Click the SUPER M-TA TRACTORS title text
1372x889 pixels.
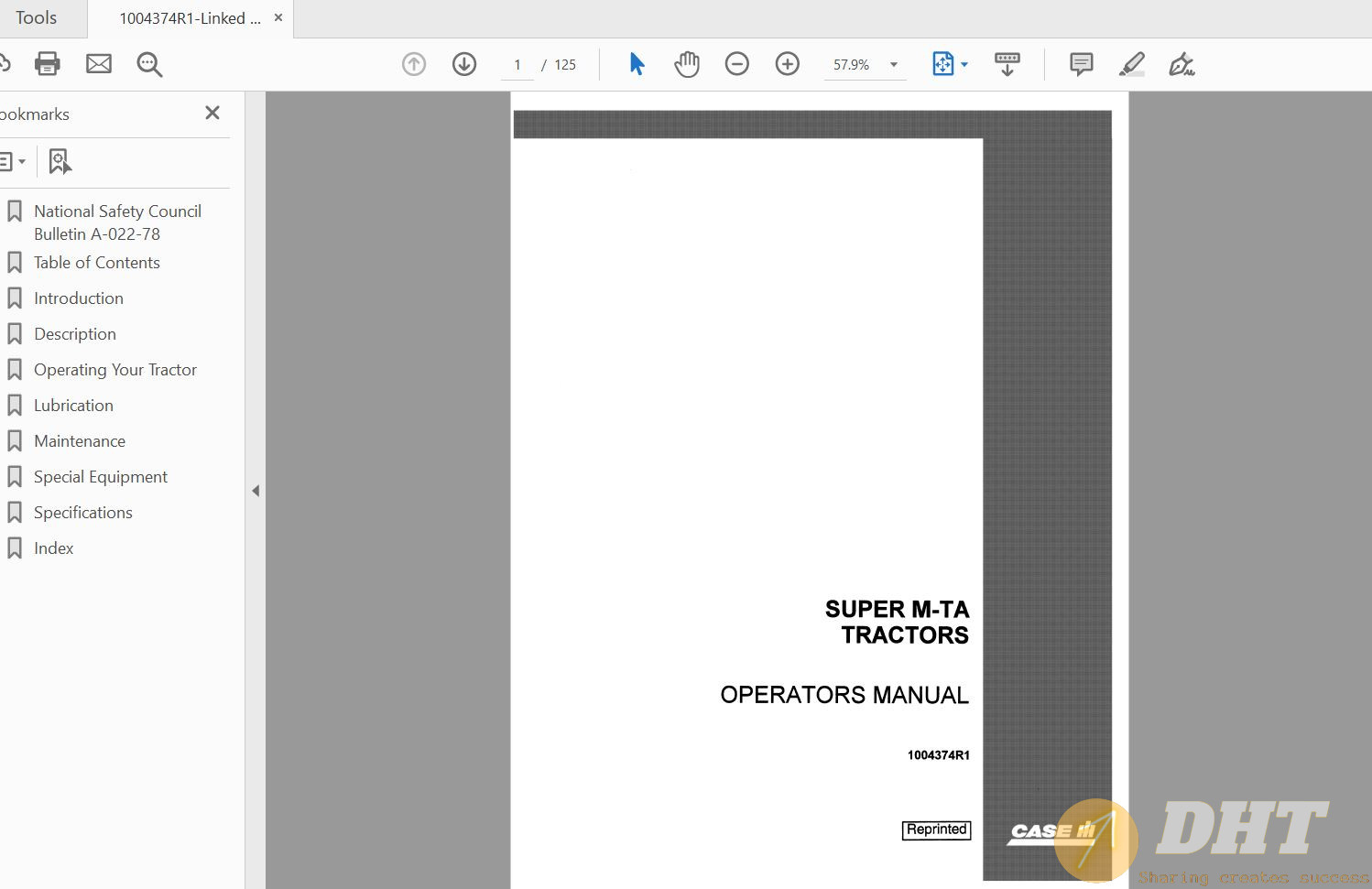(x=897, y=622)
